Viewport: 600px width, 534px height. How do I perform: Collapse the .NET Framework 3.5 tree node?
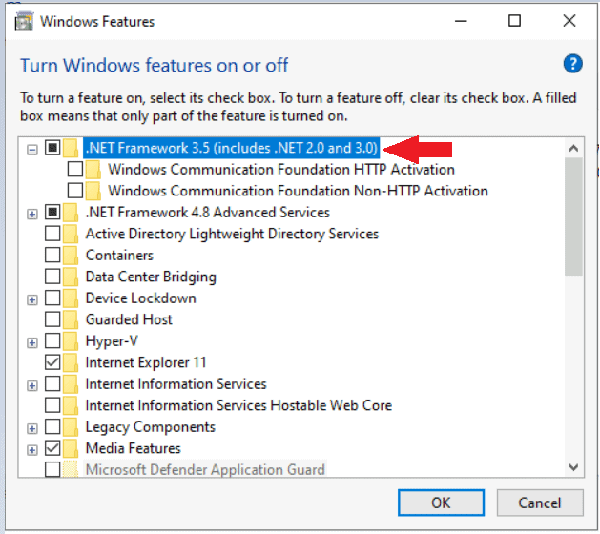click(33, 149)
